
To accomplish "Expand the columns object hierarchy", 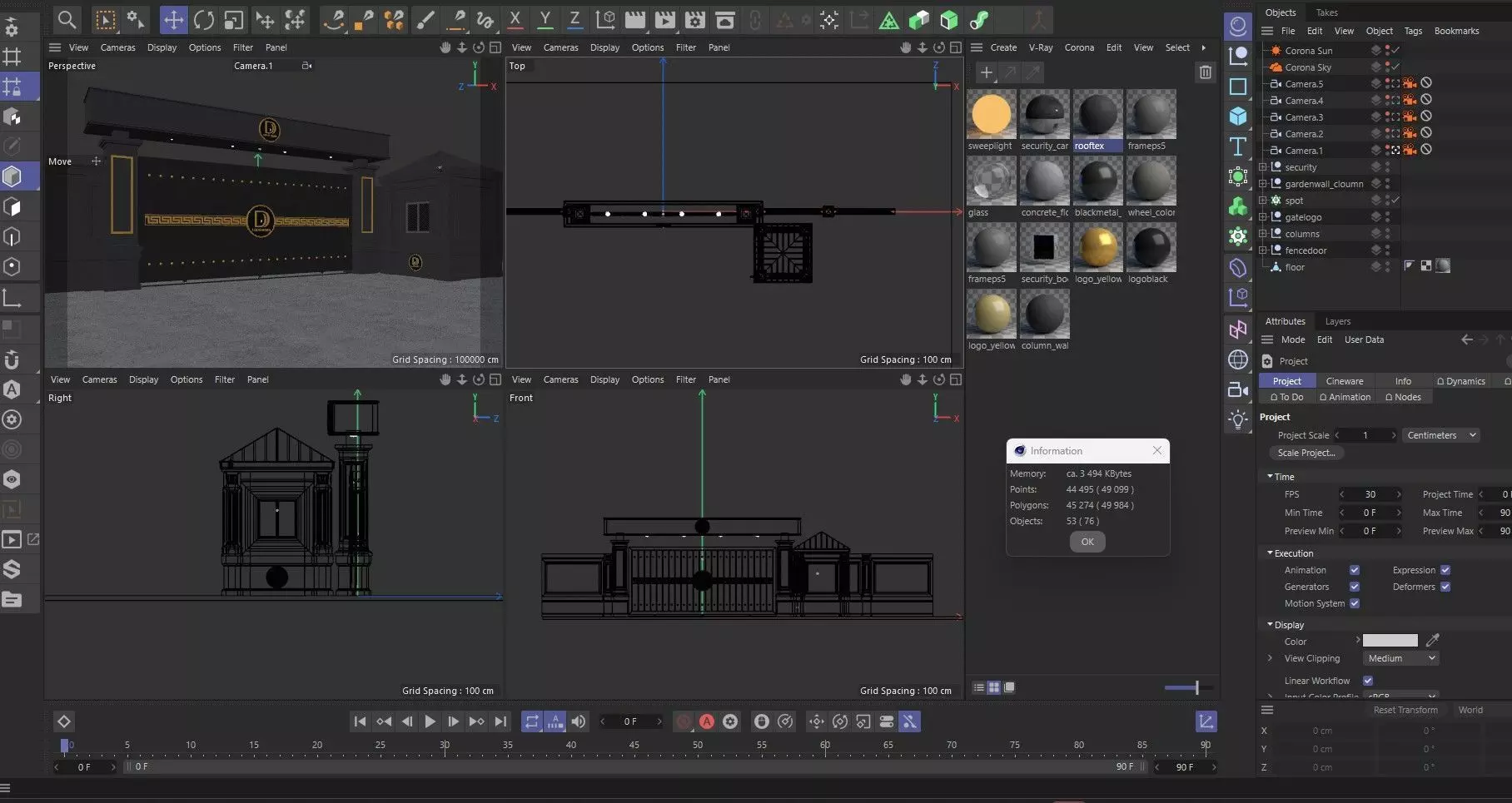I will (x=1263, y=234).
